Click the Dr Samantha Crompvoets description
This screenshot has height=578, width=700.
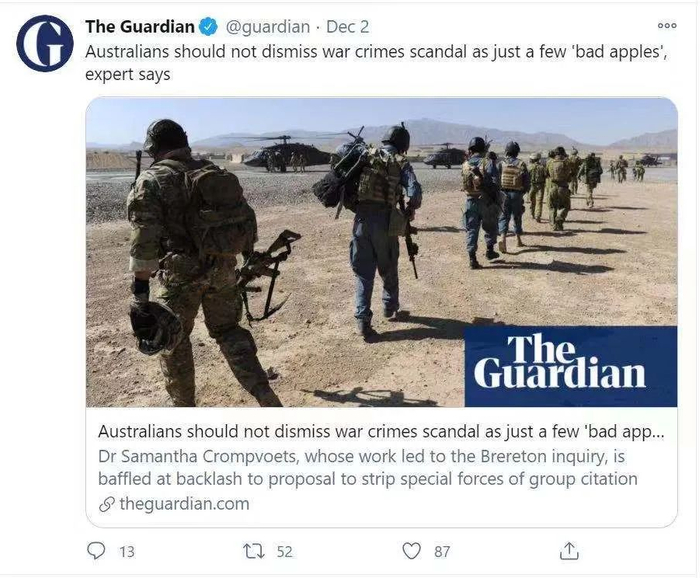[367, 467]
